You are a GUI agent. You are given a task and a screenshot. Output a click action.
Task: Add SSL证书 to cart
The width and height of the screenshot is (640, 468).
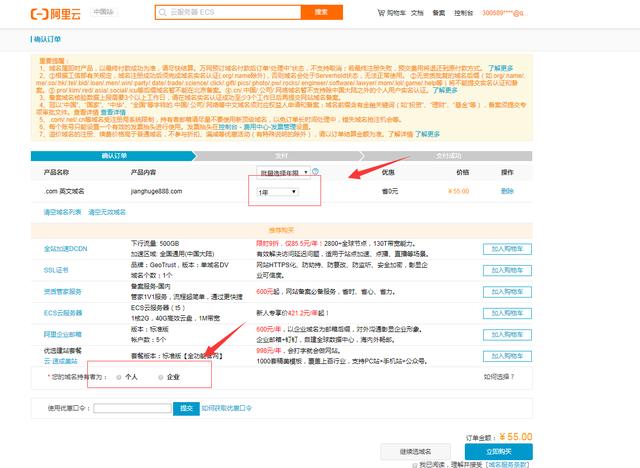tap(507, 270)
